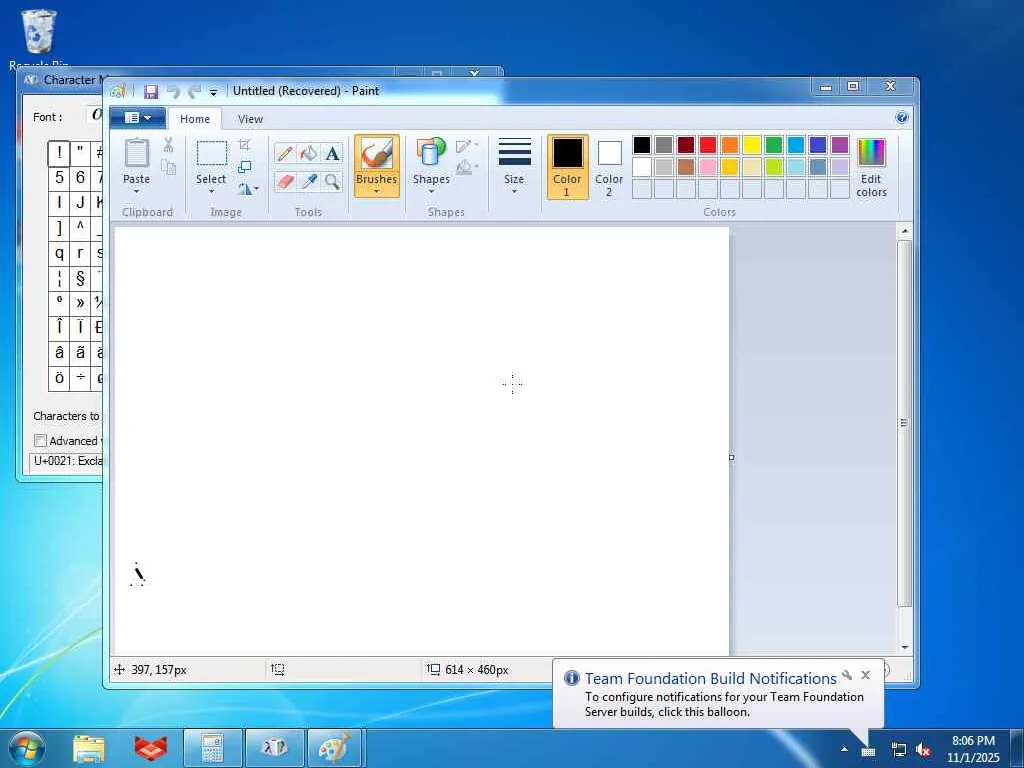Switch to the Home ribbon tab
This screenshot has width=1024, height=768.
click(x=195, y=119)
